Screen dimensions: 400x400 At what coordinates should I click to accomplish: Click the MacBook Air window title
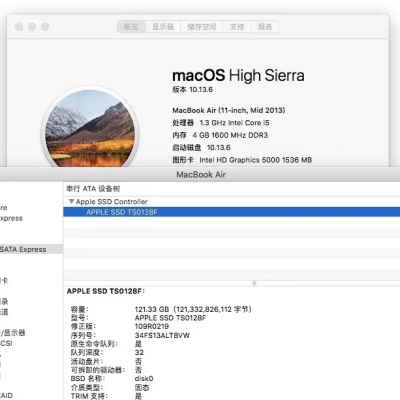click(x=201, y=175)
